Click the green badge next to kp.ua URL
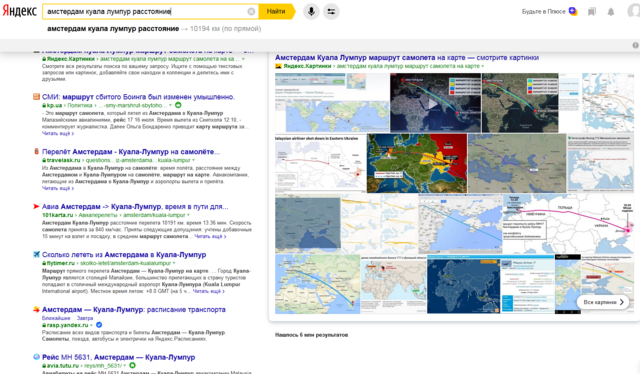The height and width of the screenshot is (374, 640). 178,105
